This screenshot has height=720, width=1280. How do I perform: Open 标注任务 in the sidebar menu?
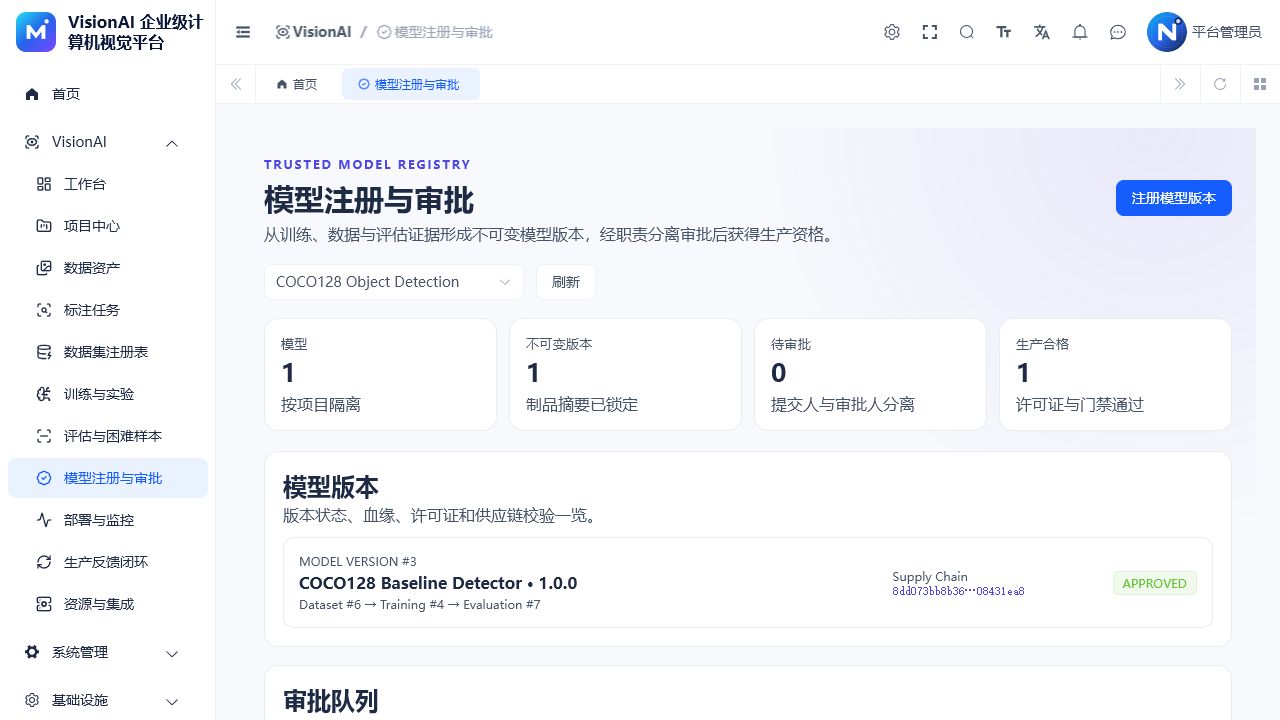click(x=108, y=310)
